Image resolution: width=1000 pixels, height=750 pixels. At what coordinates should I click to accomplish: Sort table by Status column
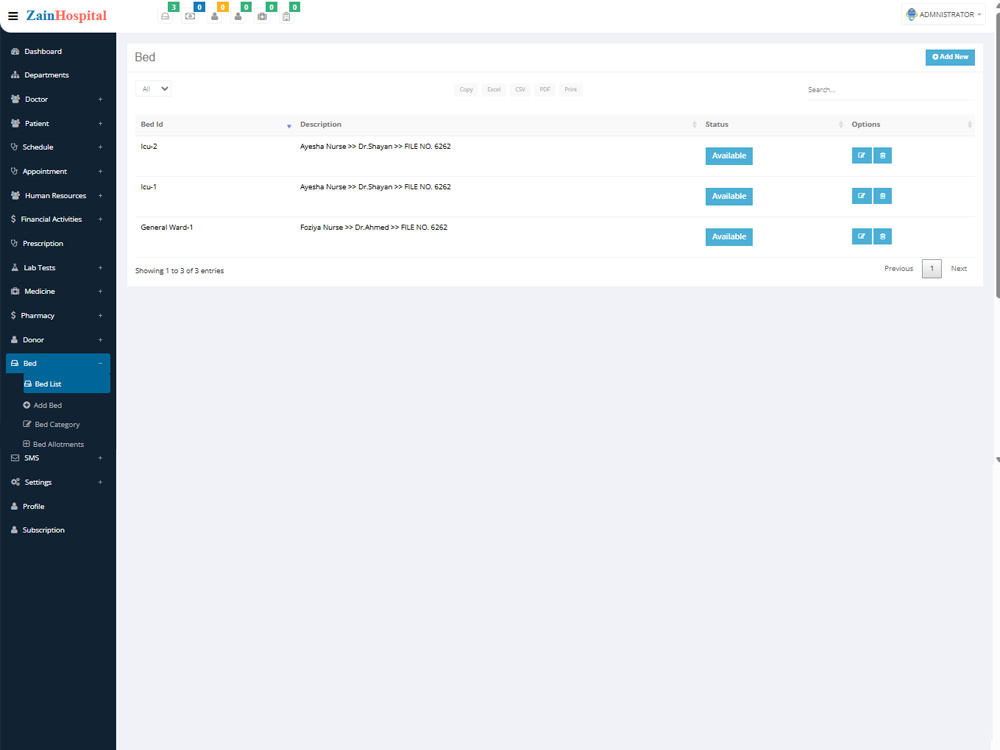(x=773, y=124)
